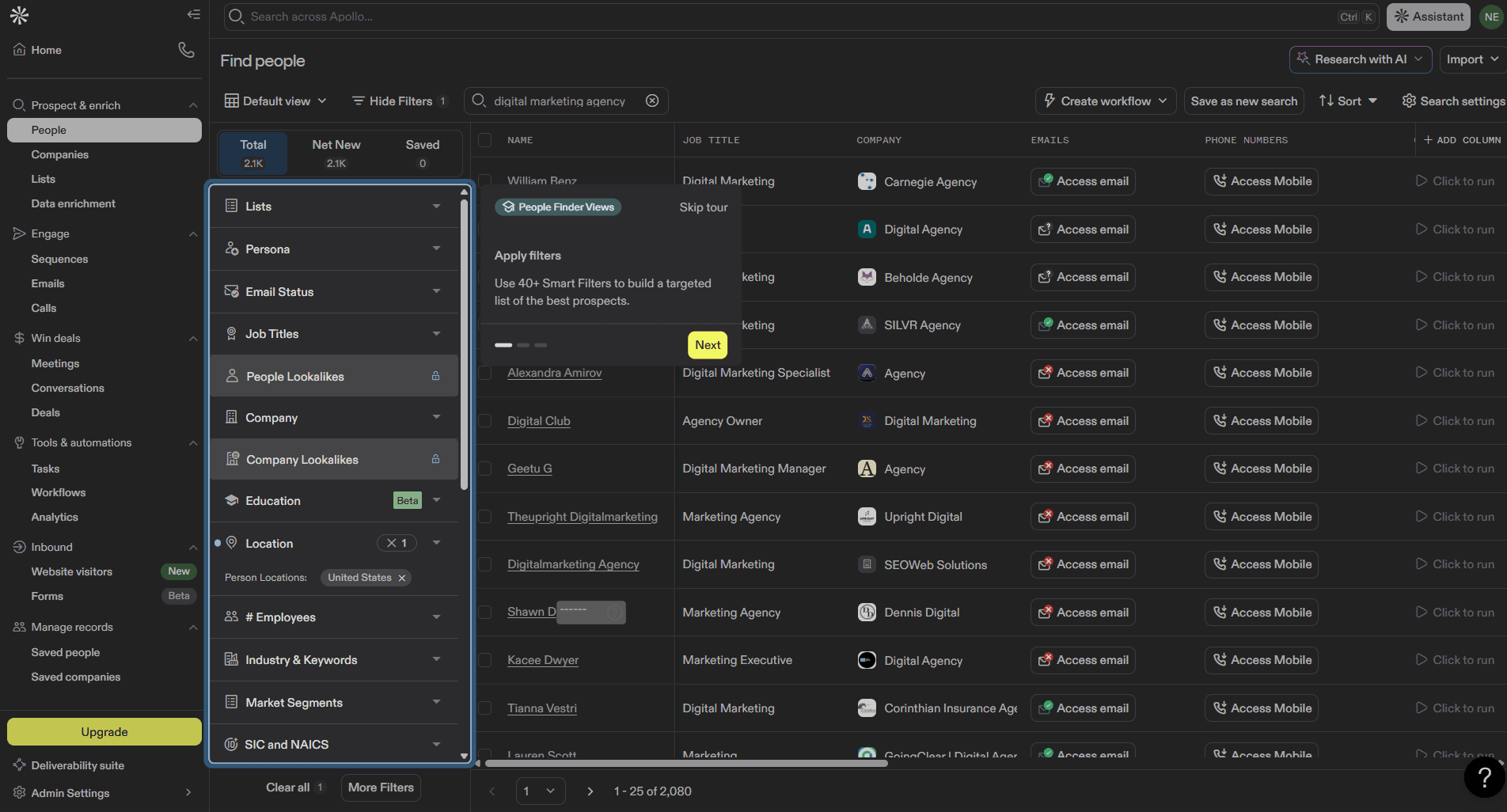Screen dimensions: 1507x812
Task: Click Save as new search
Action: [x=1243, y=101]
